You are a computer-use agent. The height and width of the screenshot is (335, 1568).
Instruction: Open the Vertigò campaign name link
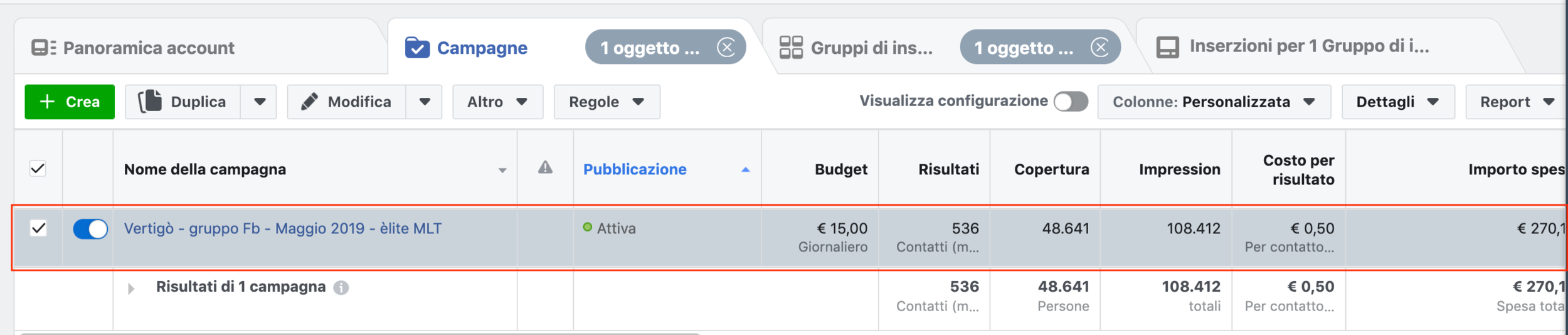[283, 228]
